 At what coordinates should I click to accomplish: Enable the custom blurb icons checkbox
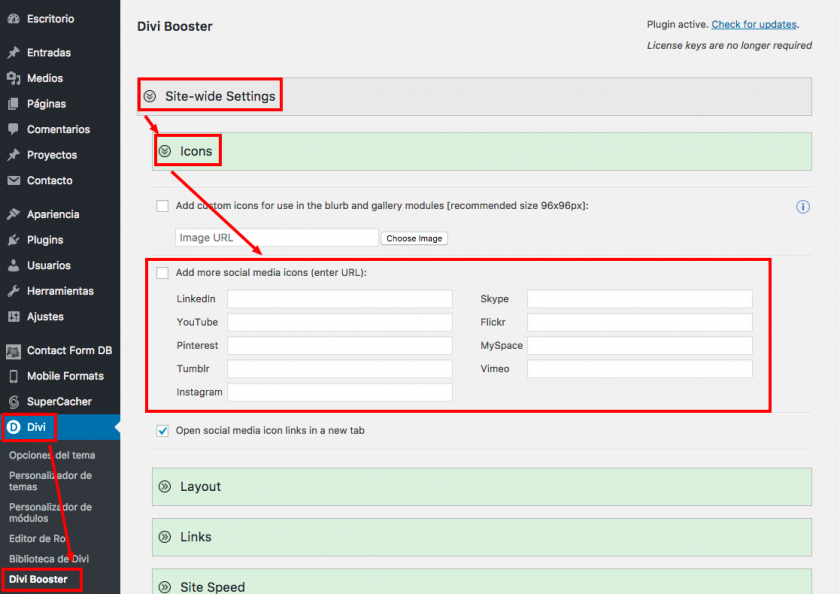(162, 206)
